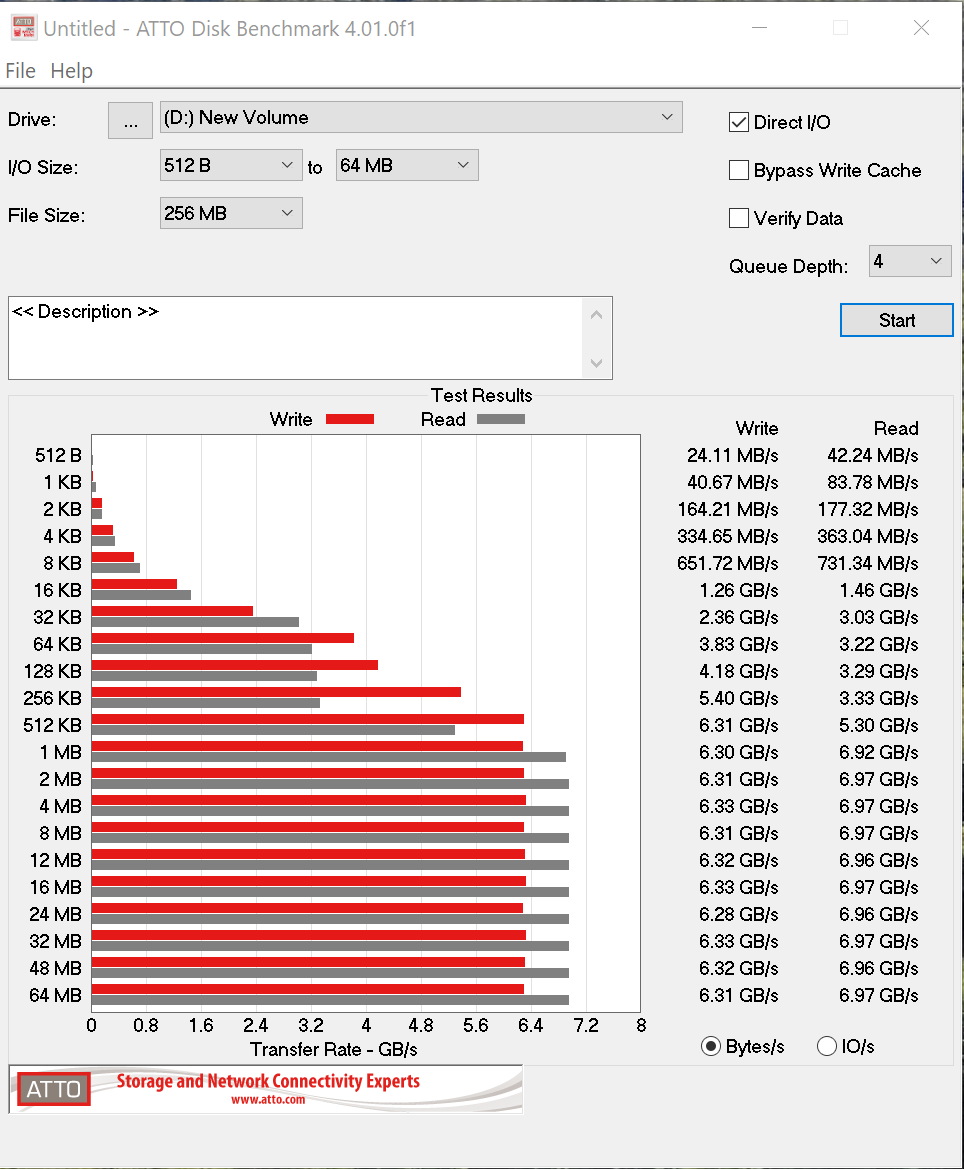This screenshot has height=1169, width=964.
Task: Click the ATTO app icon in title bar
Action: [x=23, y=28]
